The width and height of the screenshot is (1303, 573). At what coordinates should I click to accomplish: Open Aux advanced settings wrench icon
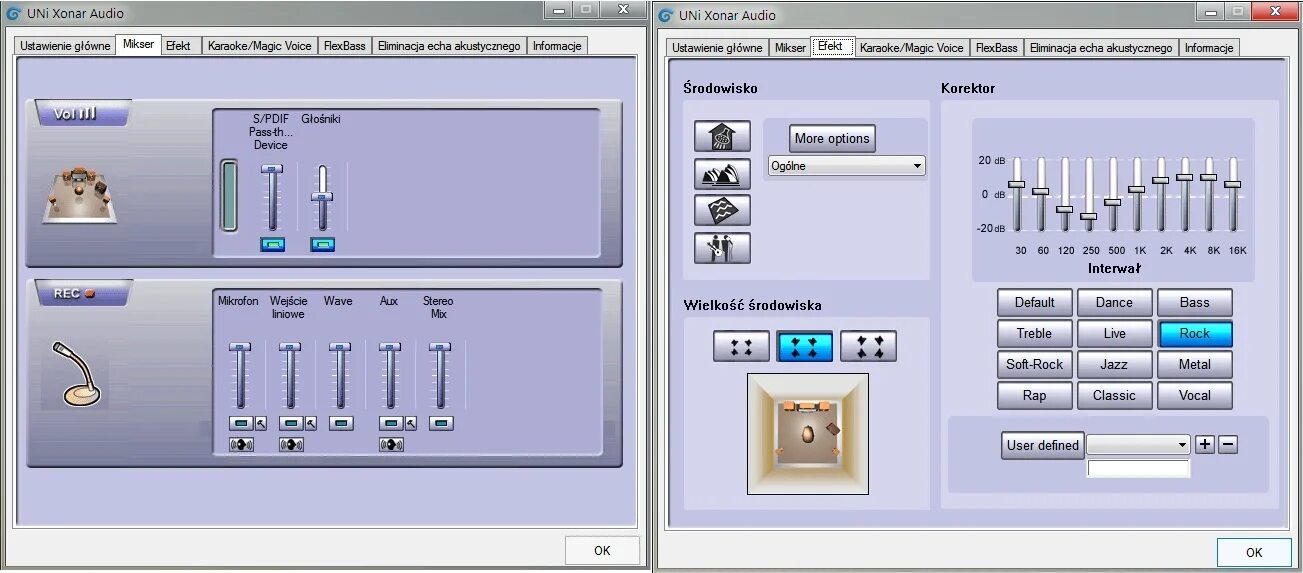tap(412, 423)
